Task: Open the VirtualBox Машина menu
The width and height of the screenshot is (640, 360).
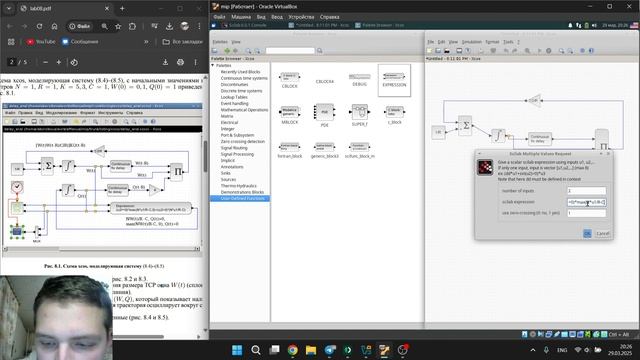Action: (x=241, y=17)
